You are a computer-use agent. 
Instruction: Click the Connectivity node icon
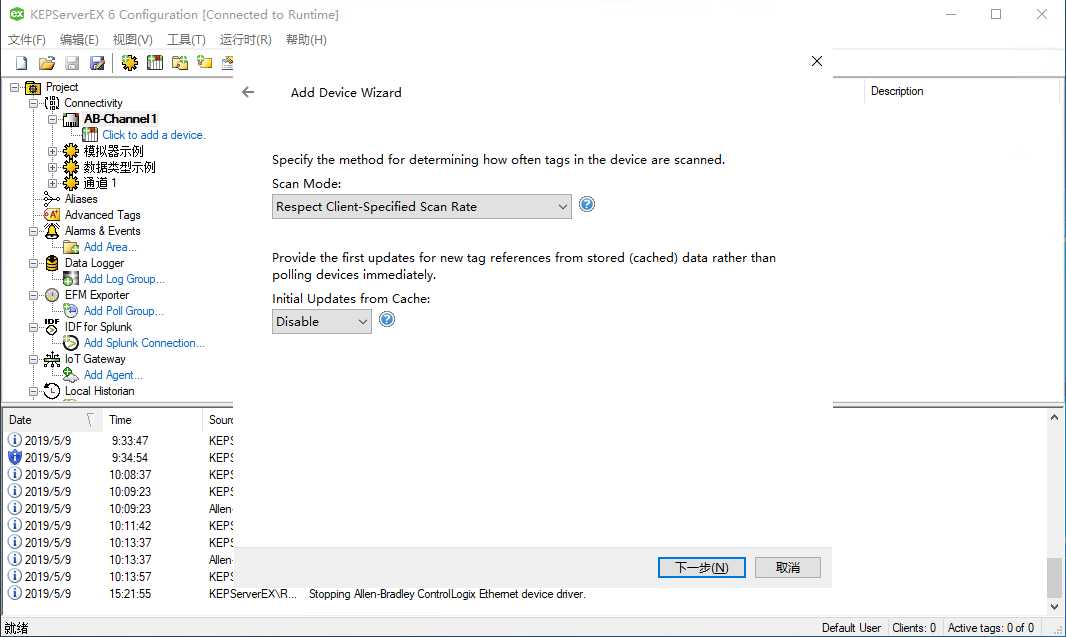click(x=52, y=103)
